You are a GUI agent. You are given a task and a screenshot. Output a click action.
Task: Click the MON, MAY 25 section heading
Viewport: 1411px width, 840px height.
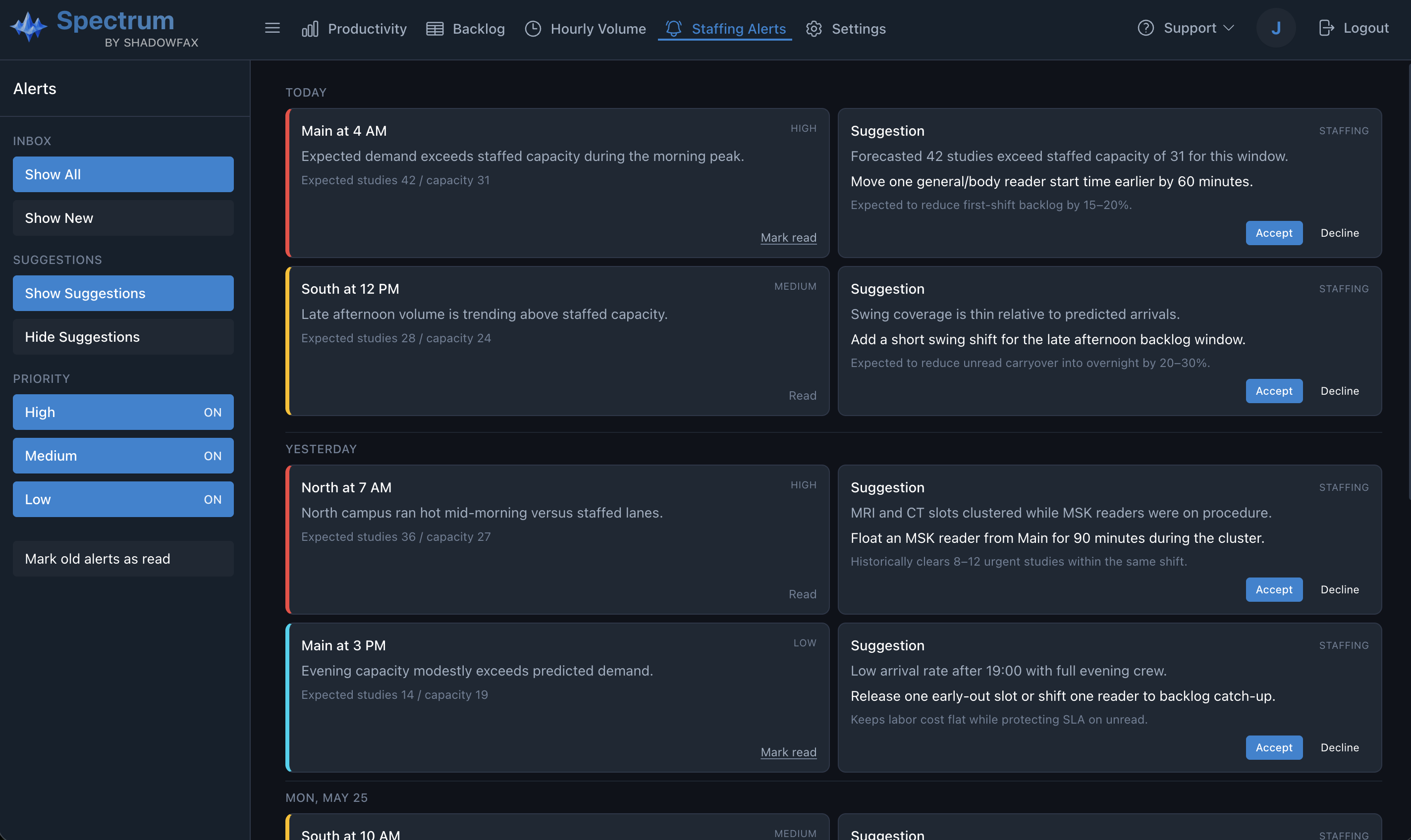326,797
